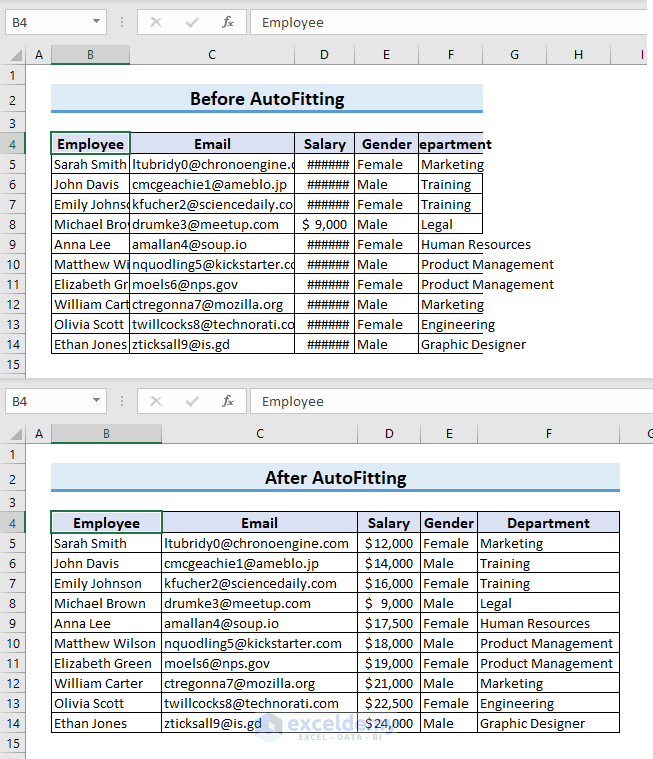Click 'nquodling5@kickstarter.com' cell in After AutoFitting table
Image resolution: width=653 pixels, height=759 pixels.
coord(260,643)
